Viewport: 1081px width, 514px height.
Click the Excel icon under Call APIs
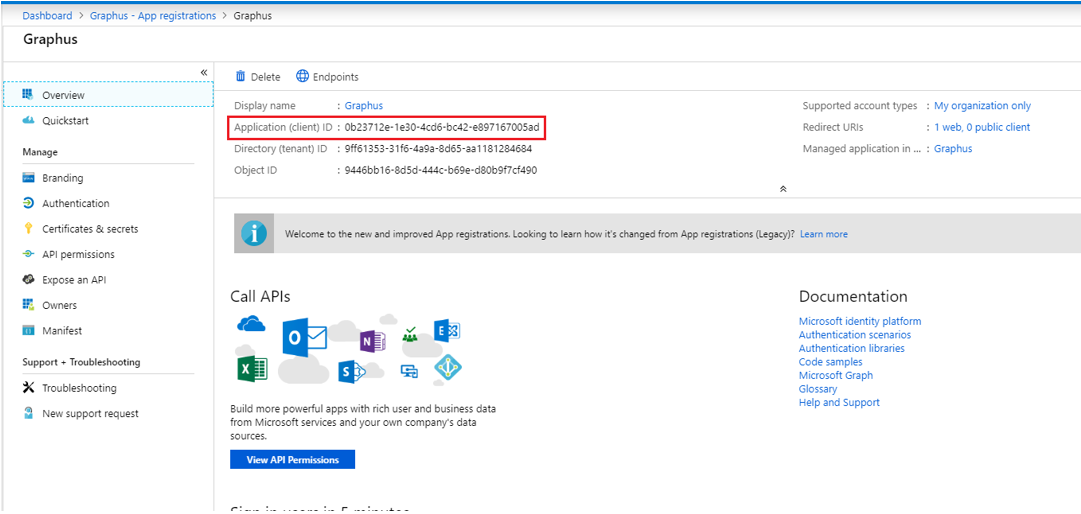252,370
